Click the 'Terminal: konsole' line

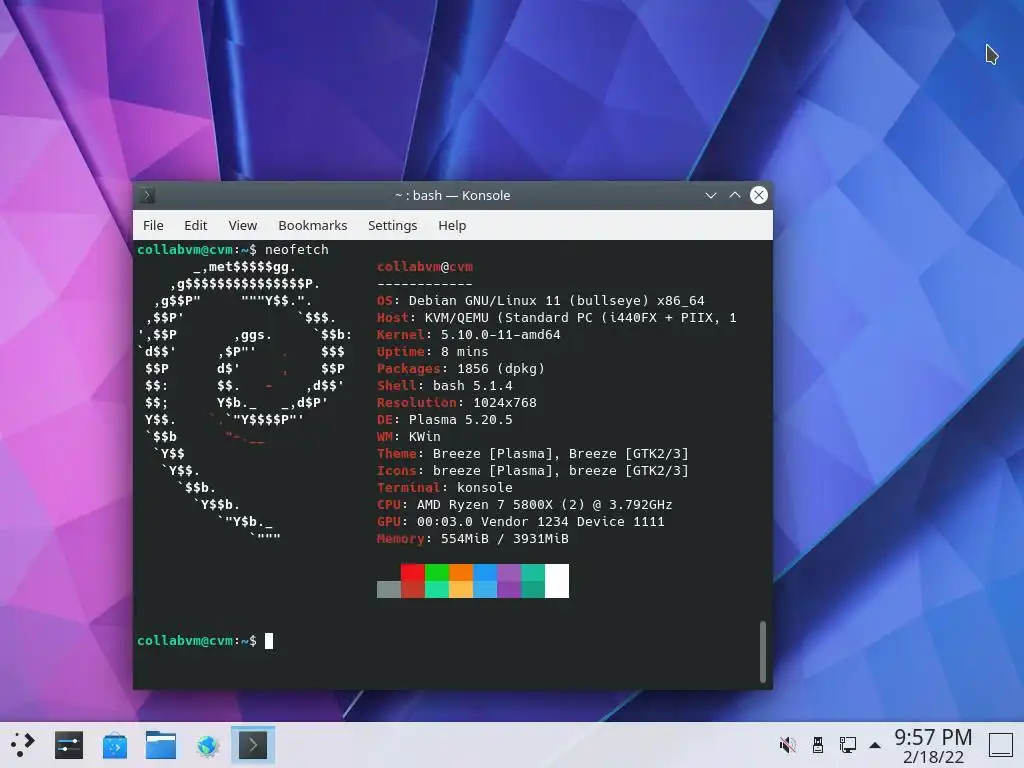[x=445, y=487]
